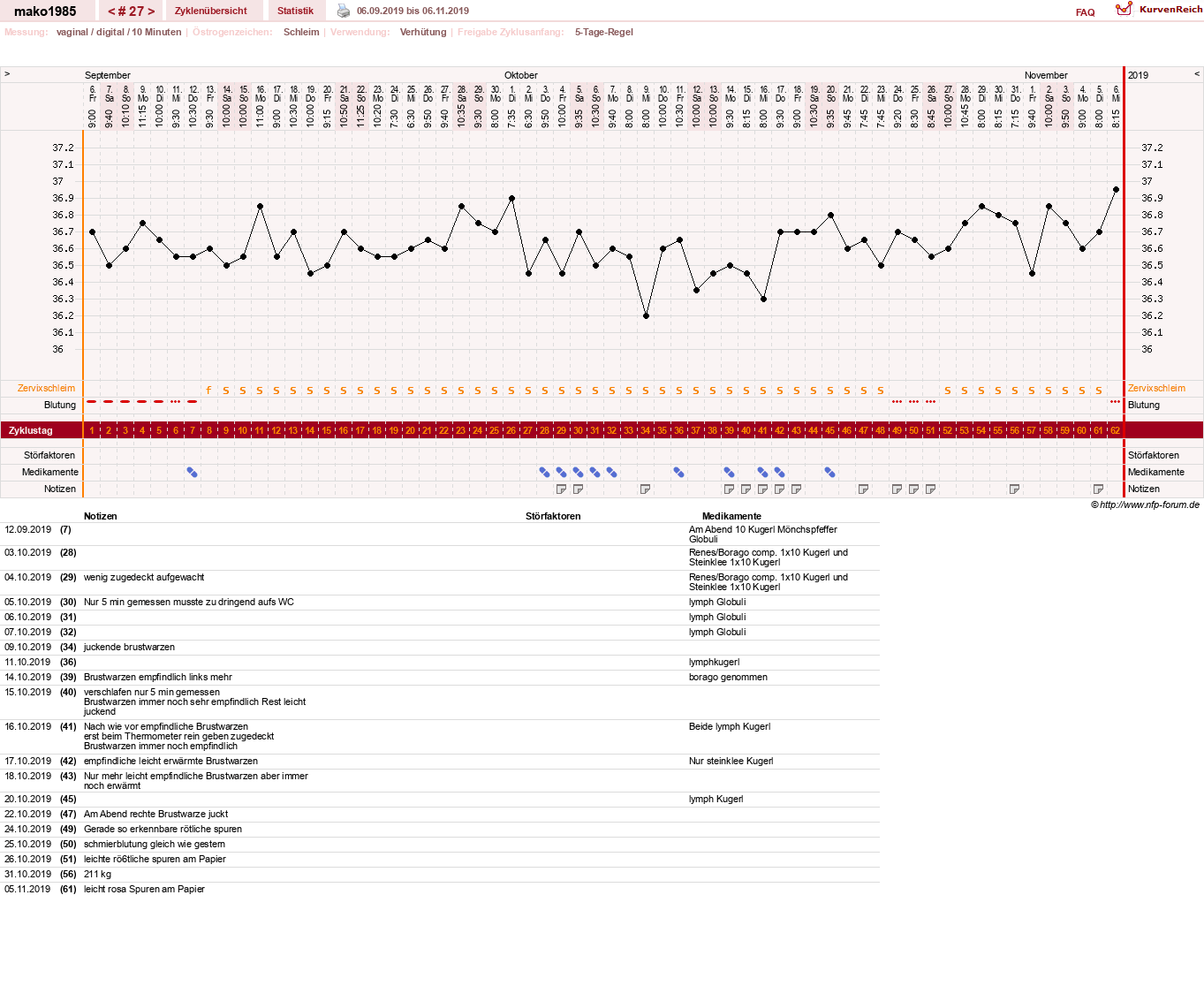Click the 'vaginal / digital / 10 Minuten' setting
The width and height of the screenshot is (1204, 986).
pyautogui.click(x=118, y=32)
